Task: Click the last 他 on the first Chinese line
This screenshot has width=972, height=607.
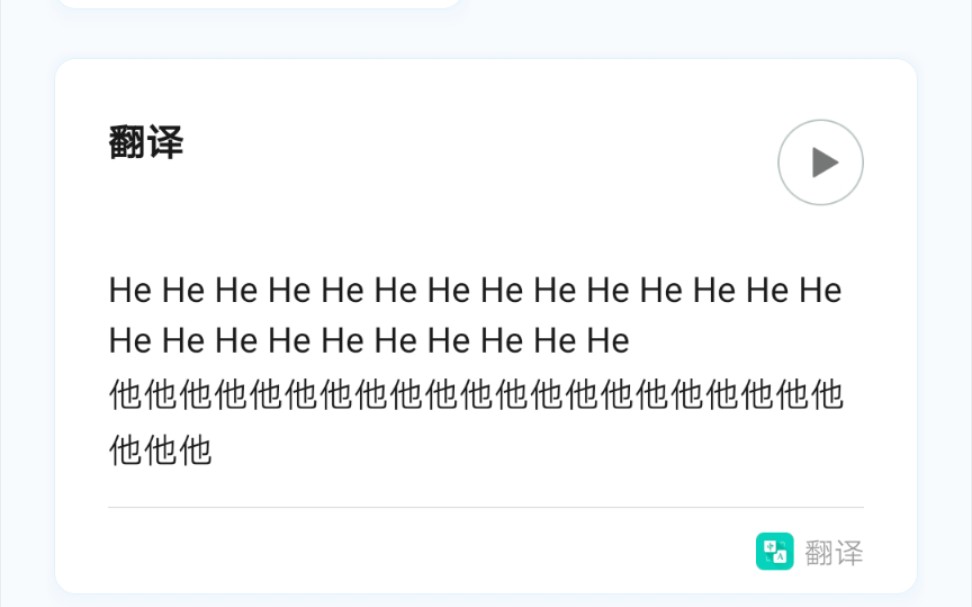Action: point(827,396)
